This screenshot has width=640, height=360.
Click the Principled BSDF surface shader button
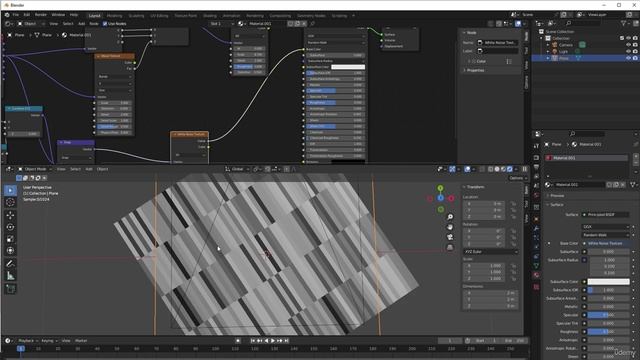tap(605, 214)
